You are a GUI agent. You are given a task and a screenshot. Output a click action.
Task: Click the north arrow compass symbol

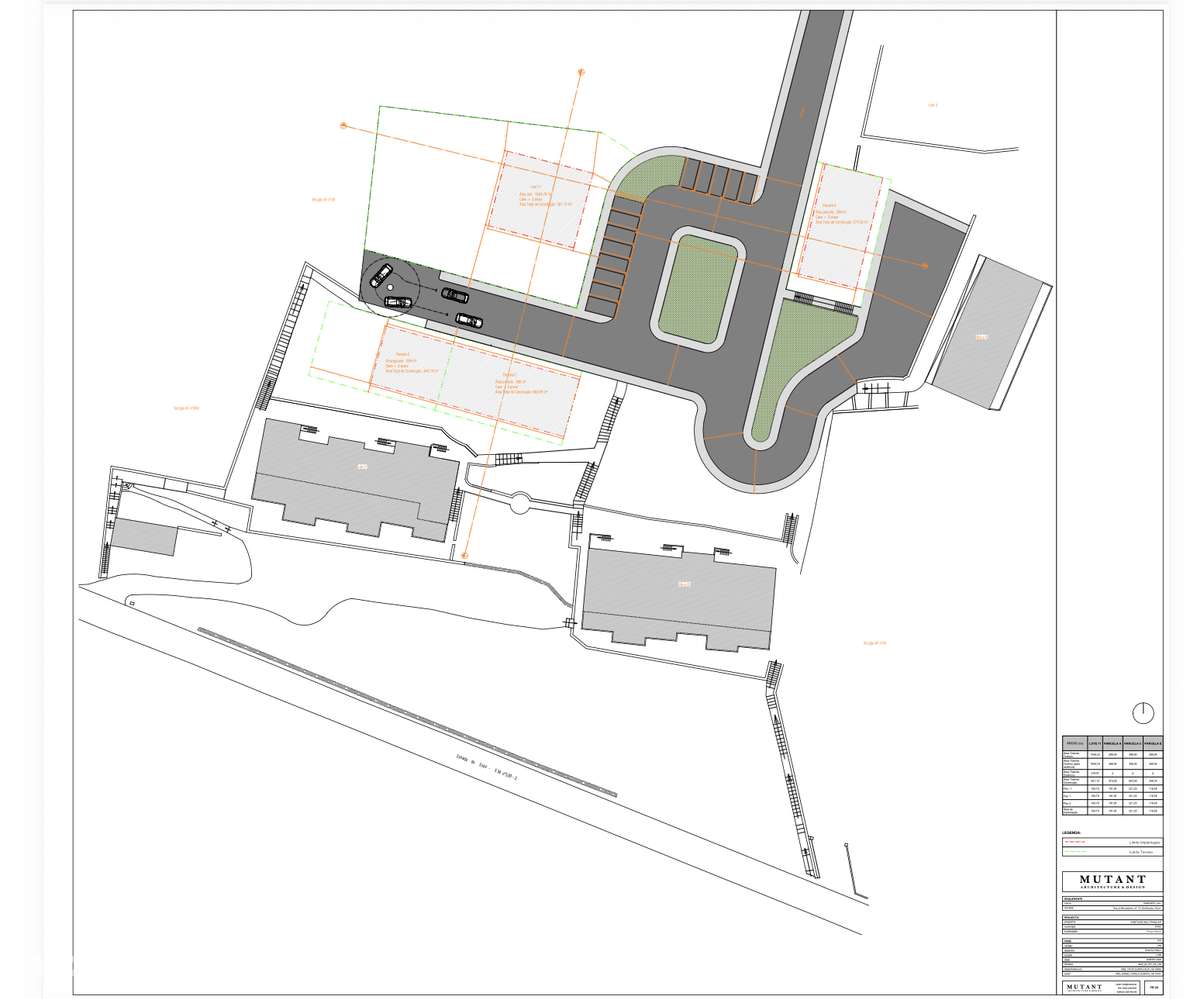[x=1143, y=713]
